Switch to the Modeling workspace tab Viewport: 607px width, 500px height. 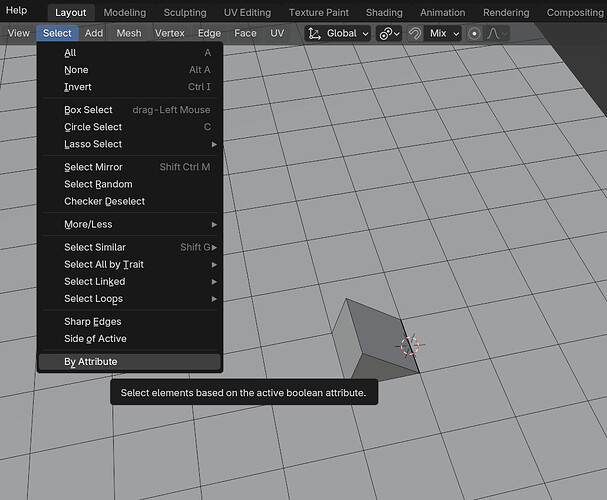[x=125, y=13]
